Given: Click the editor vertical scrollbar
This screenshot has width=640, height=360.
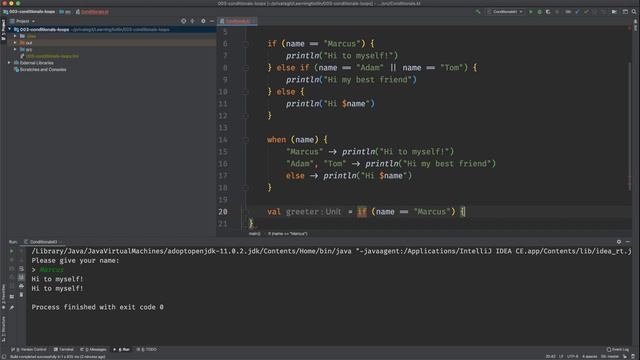Looking at the screenshot, I should pos(629,127).
